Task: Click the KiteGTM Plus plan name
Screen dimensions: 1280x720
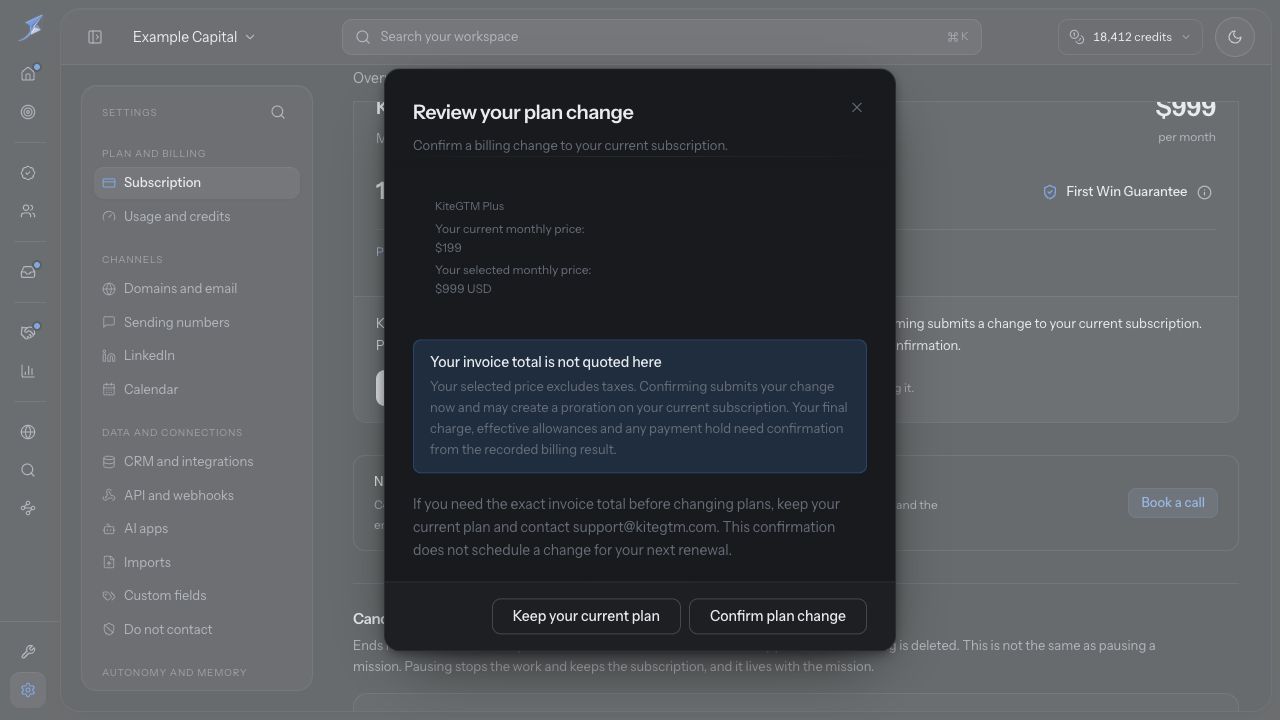Action: point(469,206)
